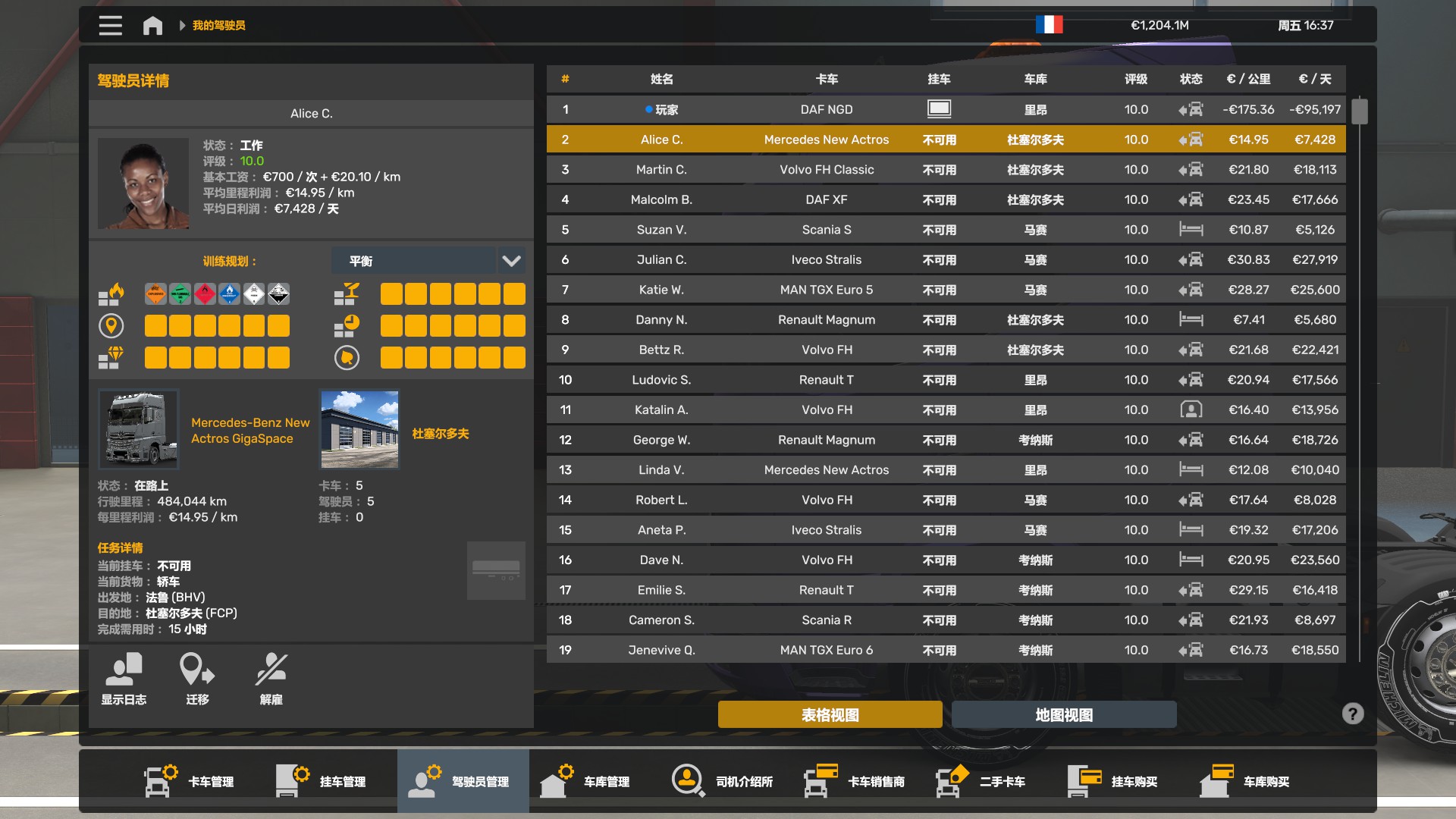
Task: Click the French flag icon
Action: click(x=1049, y=25)
